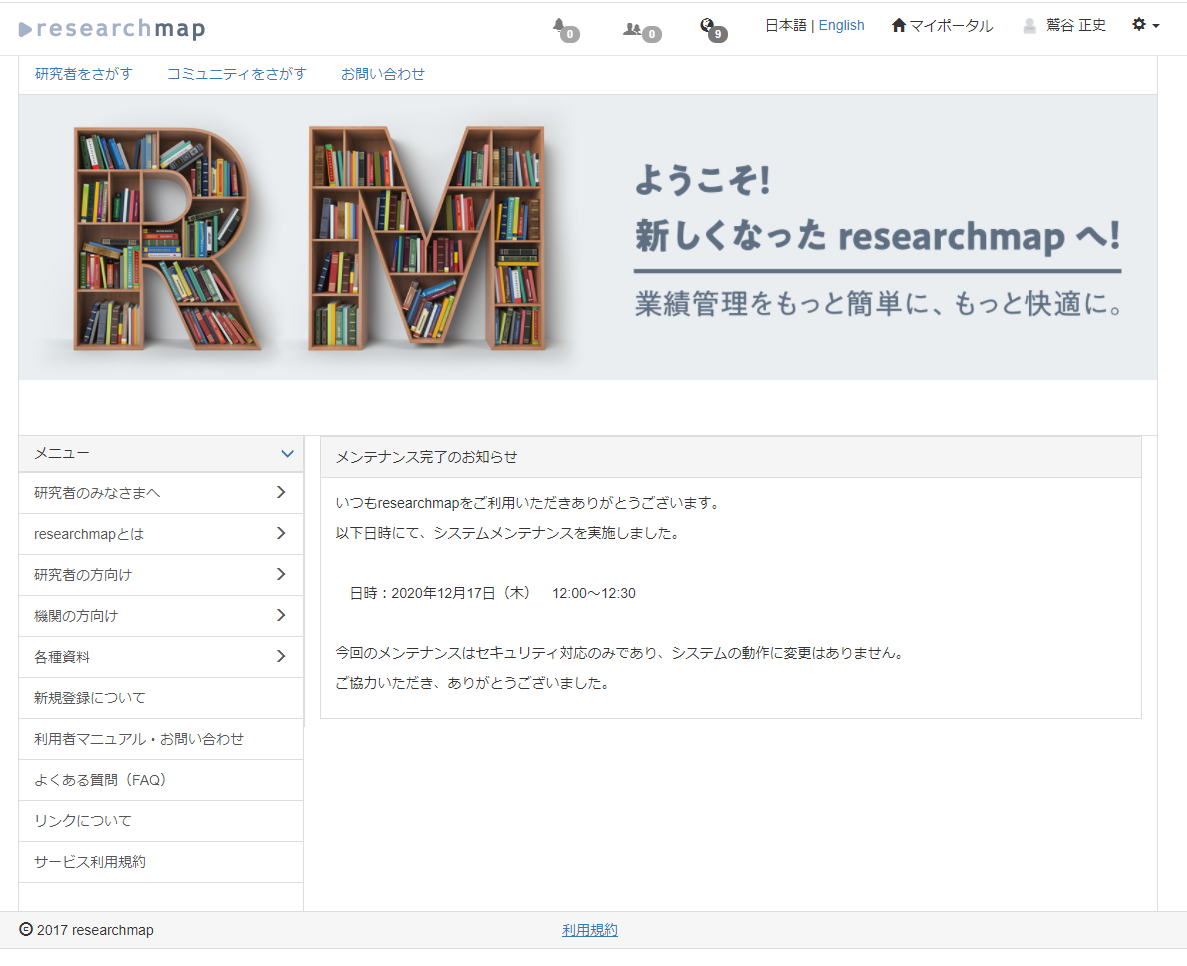1187x966 pixels.
Task: Open 利用者マニュアル・お問い合わせ menu entry
Action: pyautogui.click(x=160, y=739)
